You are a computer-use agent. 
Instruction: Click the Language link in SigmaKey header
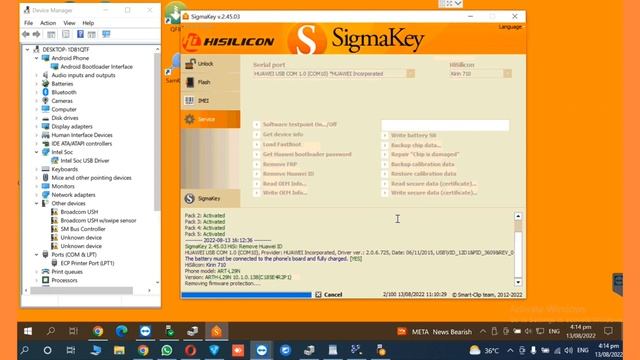coord(510,27)
